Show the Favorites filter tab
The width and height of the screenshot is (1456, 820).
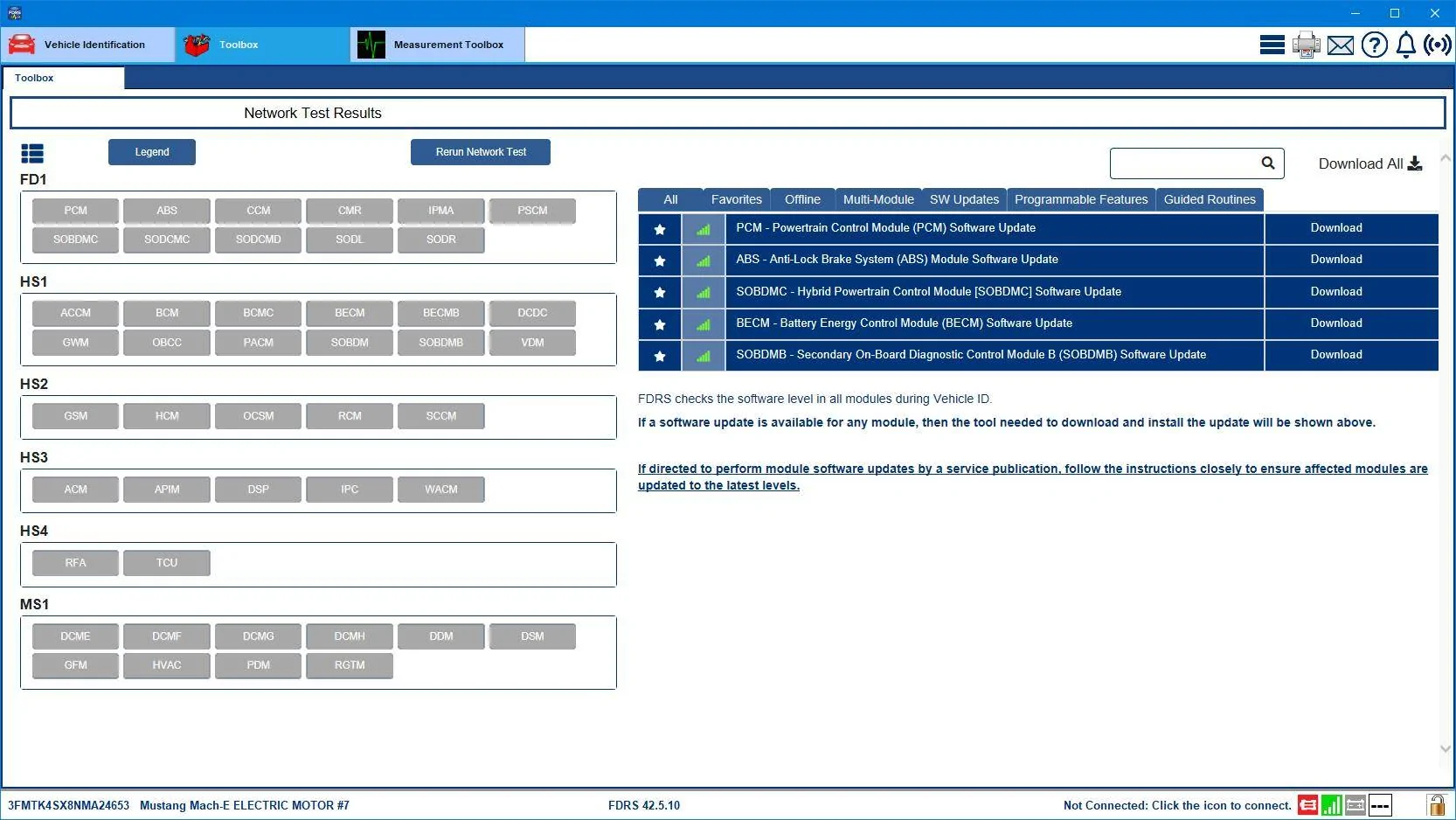(x=736, y=199)
